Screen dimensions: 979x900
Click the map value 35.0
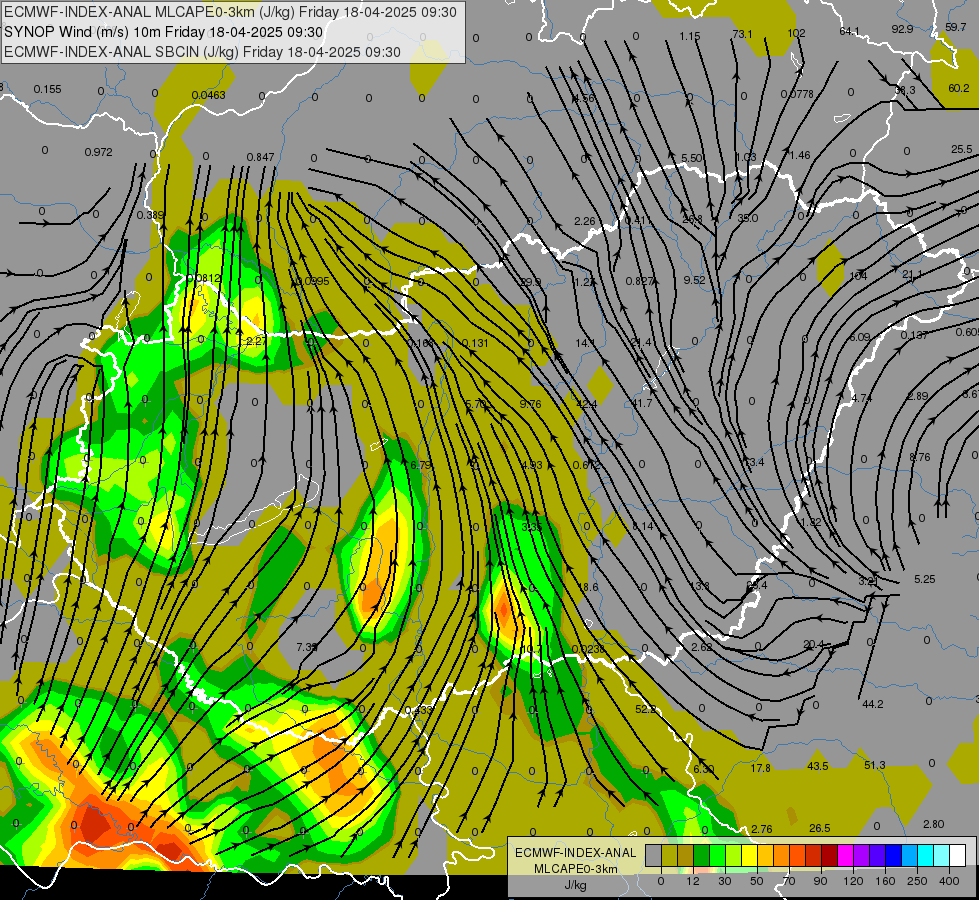pos(747,218)
